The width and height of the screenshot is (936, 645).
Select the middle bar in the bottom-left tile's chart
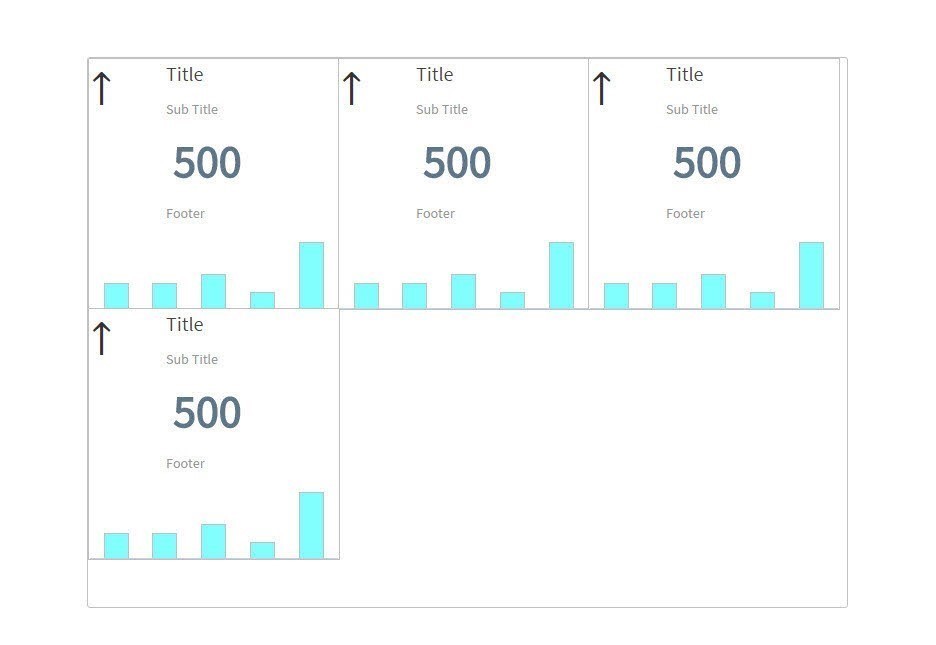(213, 541)
